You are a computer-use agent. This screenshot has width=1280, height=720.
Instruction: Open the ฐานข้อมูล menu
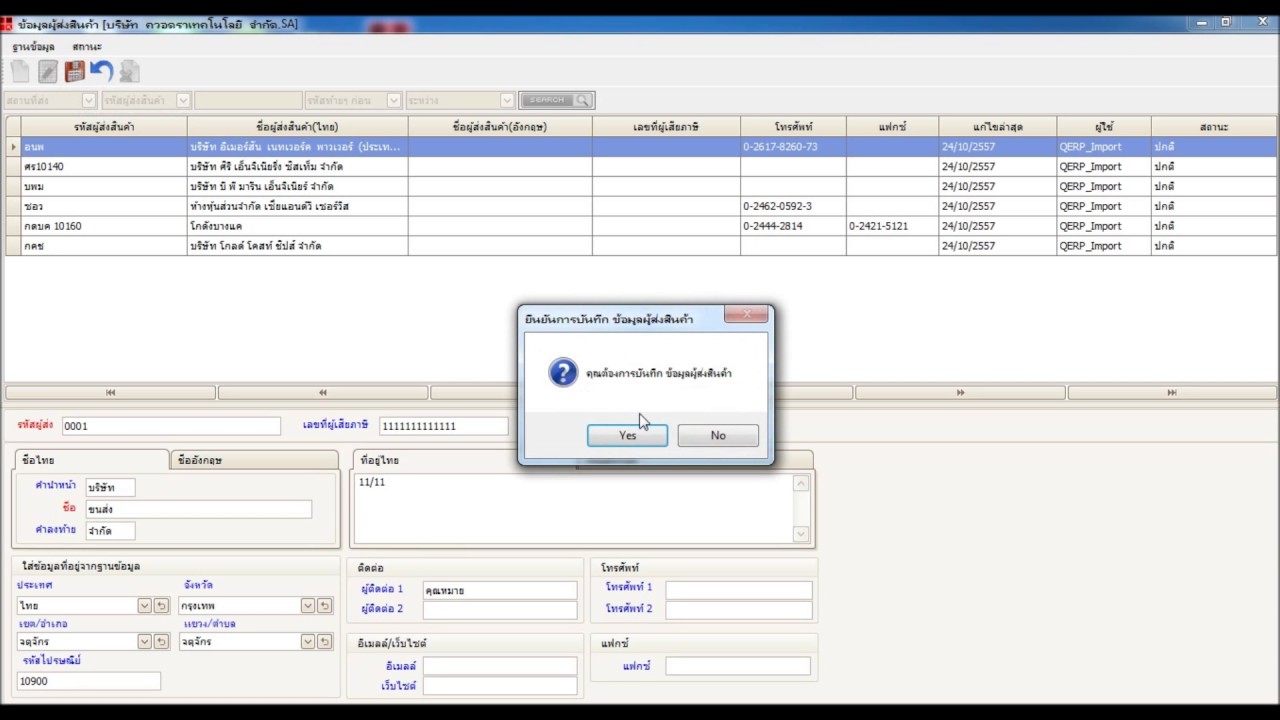tap(33, 47)
